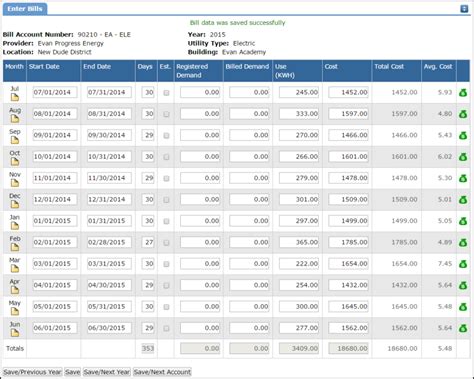Open the note icon for Apr

tap(15, 290)
